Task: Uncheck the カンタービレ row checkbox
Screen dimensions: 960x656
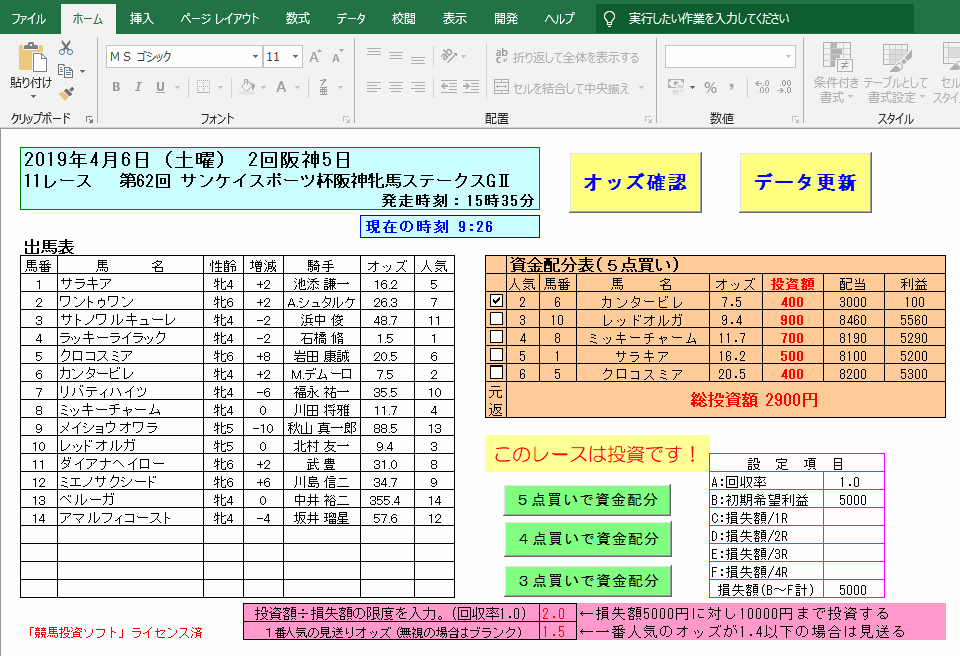Action: tap(497, 300)
